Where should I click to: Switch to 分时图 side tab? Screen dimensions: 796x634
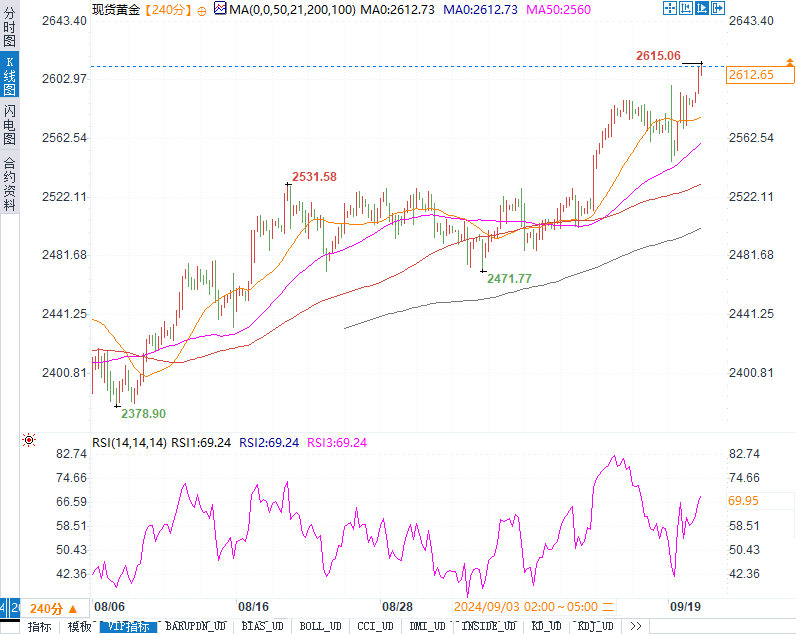click(x=9, y=26)
